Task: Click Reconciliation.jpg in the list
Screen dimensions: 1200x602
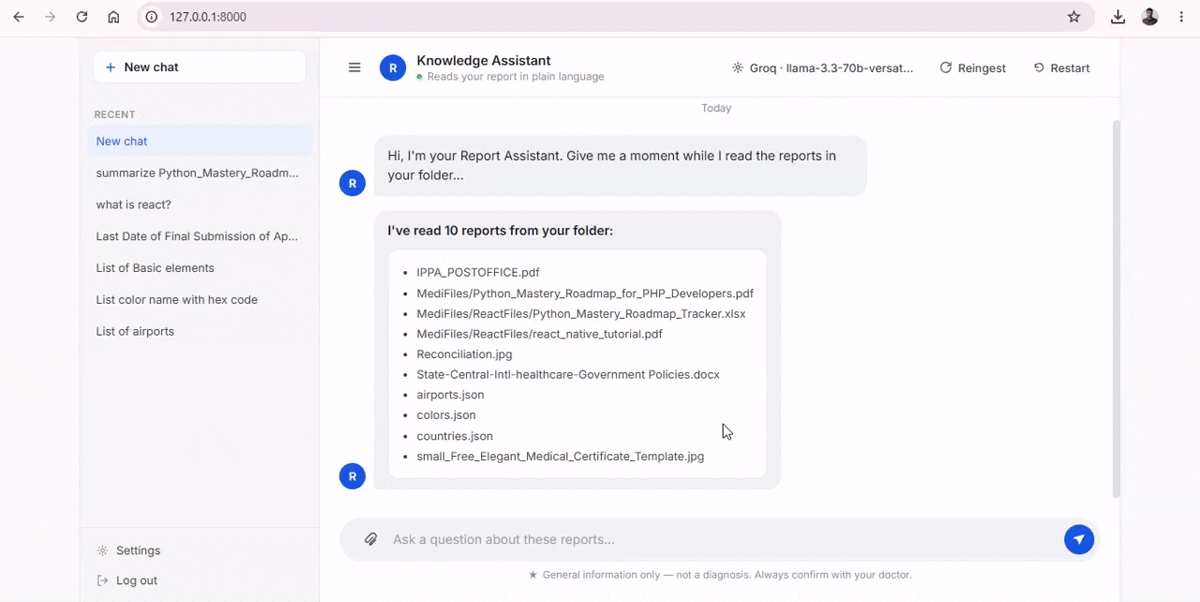Action: 464,354
